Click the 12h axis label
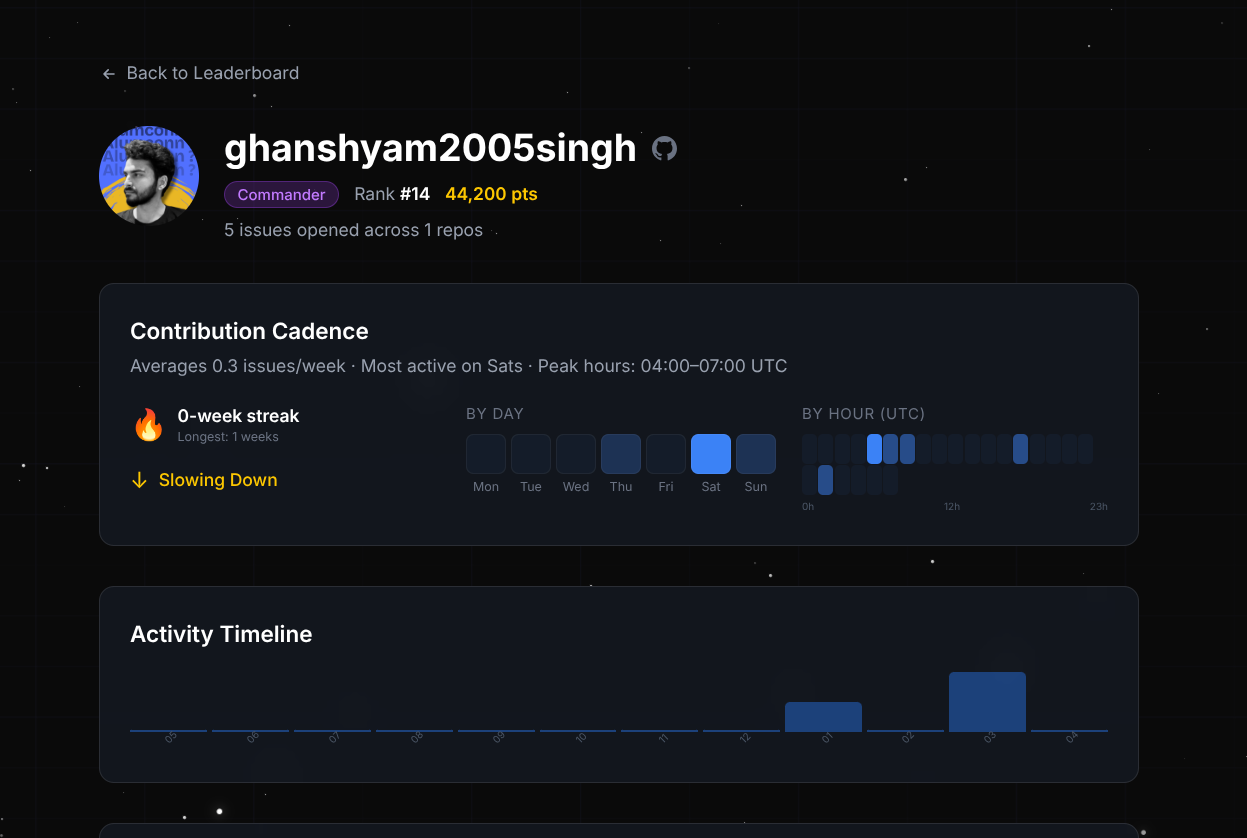 tap(952, 507)
